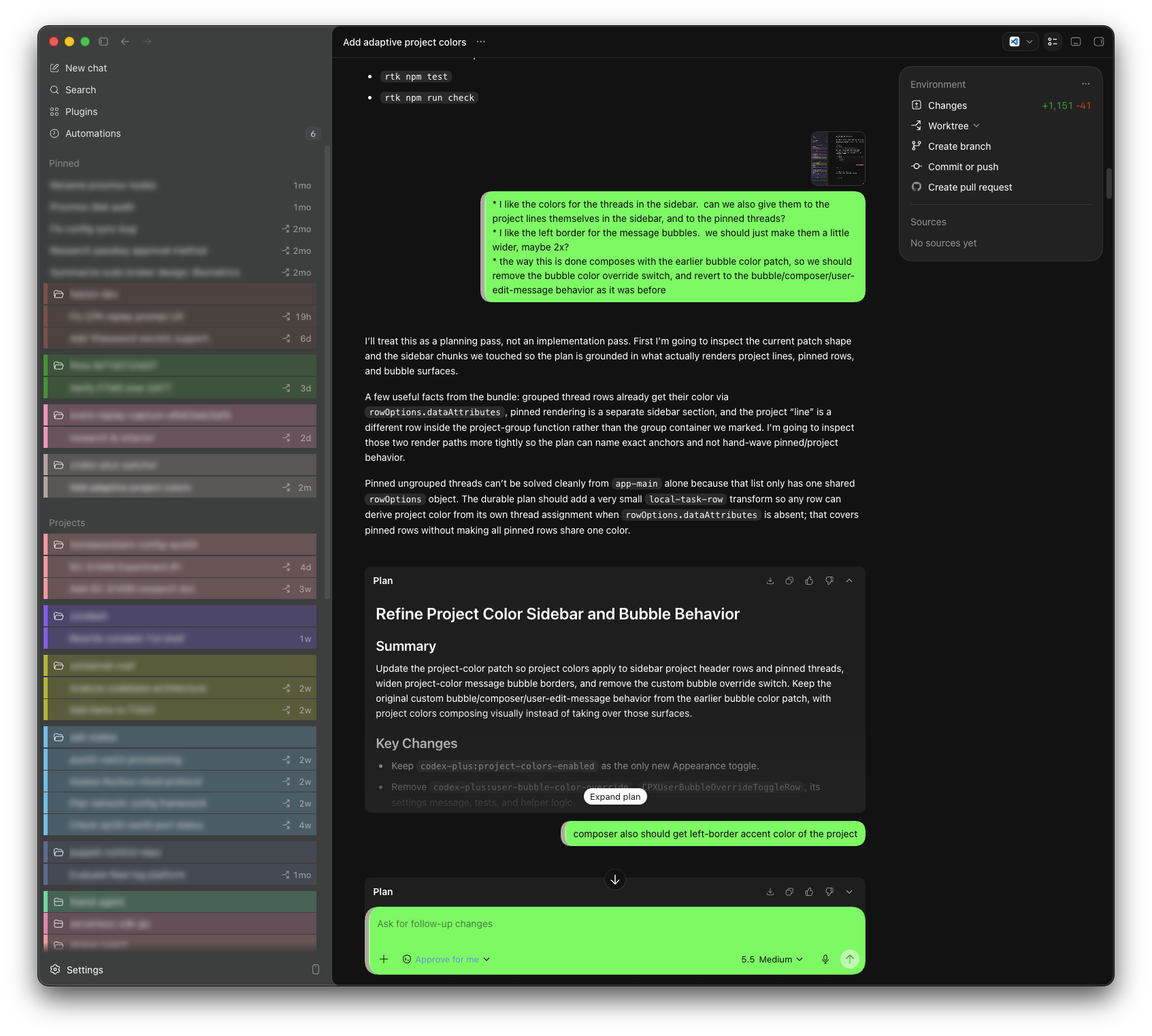Click the GitHub icon beside pull request
This screenshot has width=1152, height=1036.
tap(917, 187)
